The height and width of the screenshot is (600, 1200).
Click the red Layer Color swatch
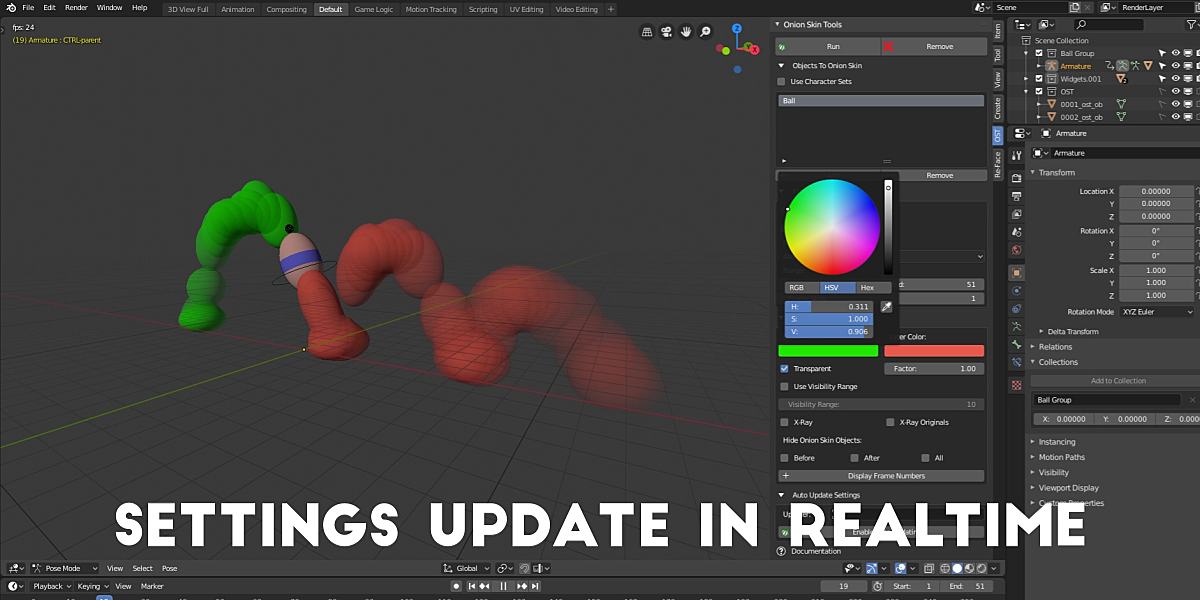(934, 350)
